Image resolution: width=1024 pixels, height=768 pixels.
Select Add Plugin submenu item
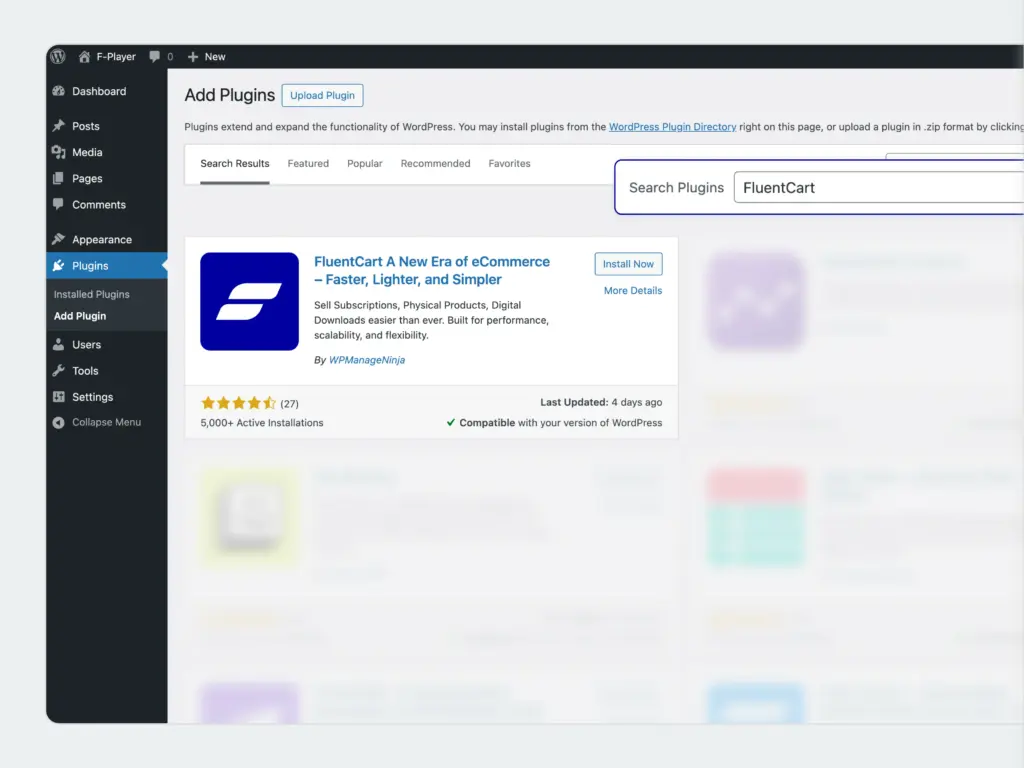tap(80, 316)
